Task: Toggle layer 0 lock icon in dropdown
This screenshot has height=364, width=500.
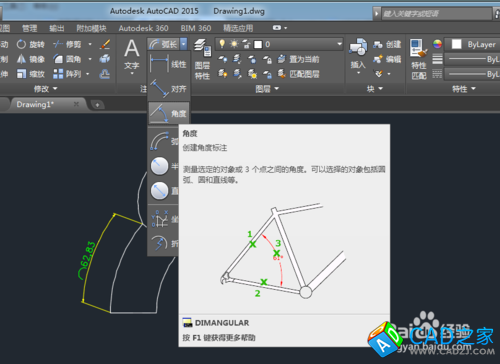Action: (246, 44)
